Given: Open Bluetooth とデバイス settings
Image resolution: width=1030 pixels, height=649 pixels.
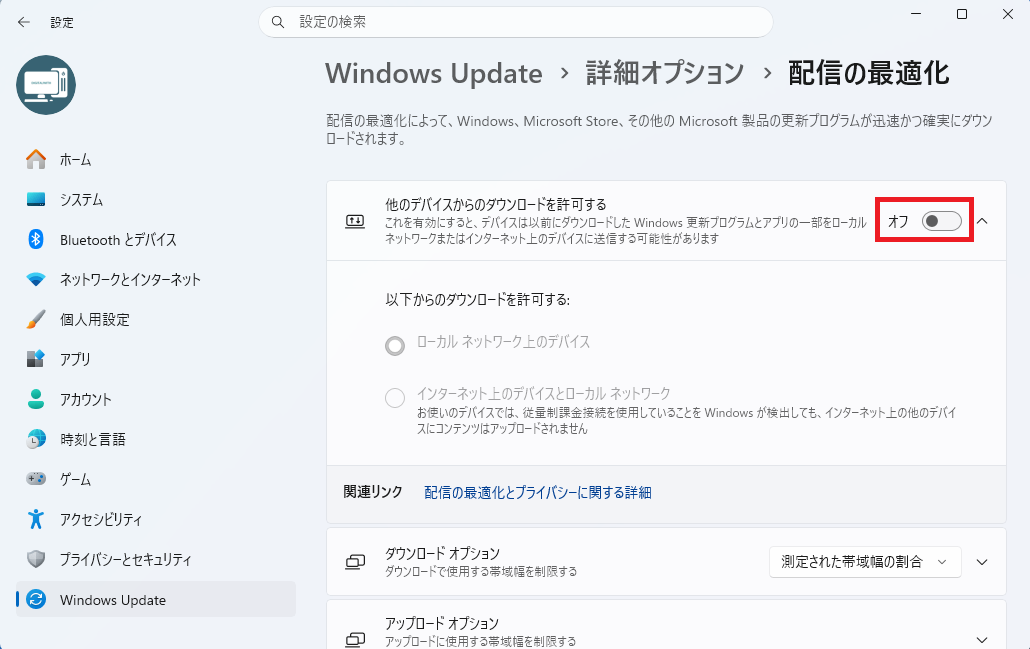Looking at the screenshot, I should click(156, 240).
